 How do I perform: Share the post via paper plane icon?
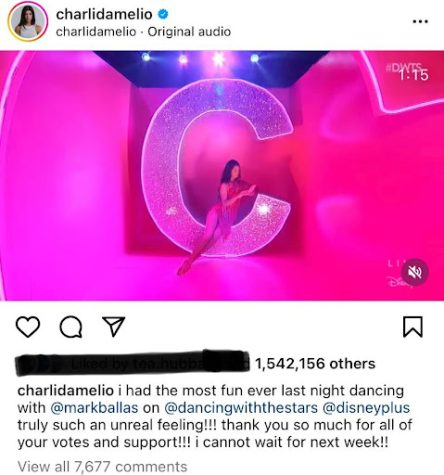tap(114, 326)
